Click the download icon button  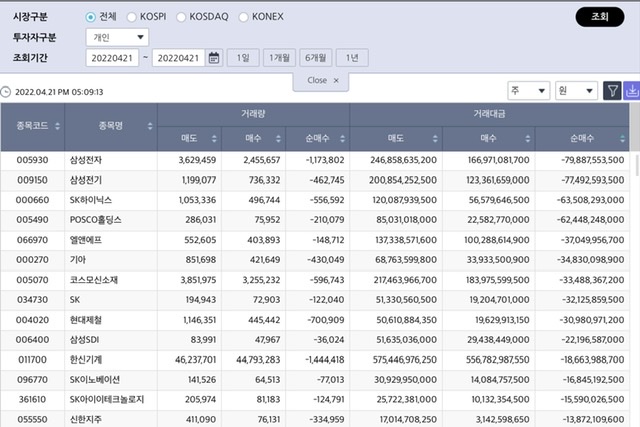pos(631,91)
